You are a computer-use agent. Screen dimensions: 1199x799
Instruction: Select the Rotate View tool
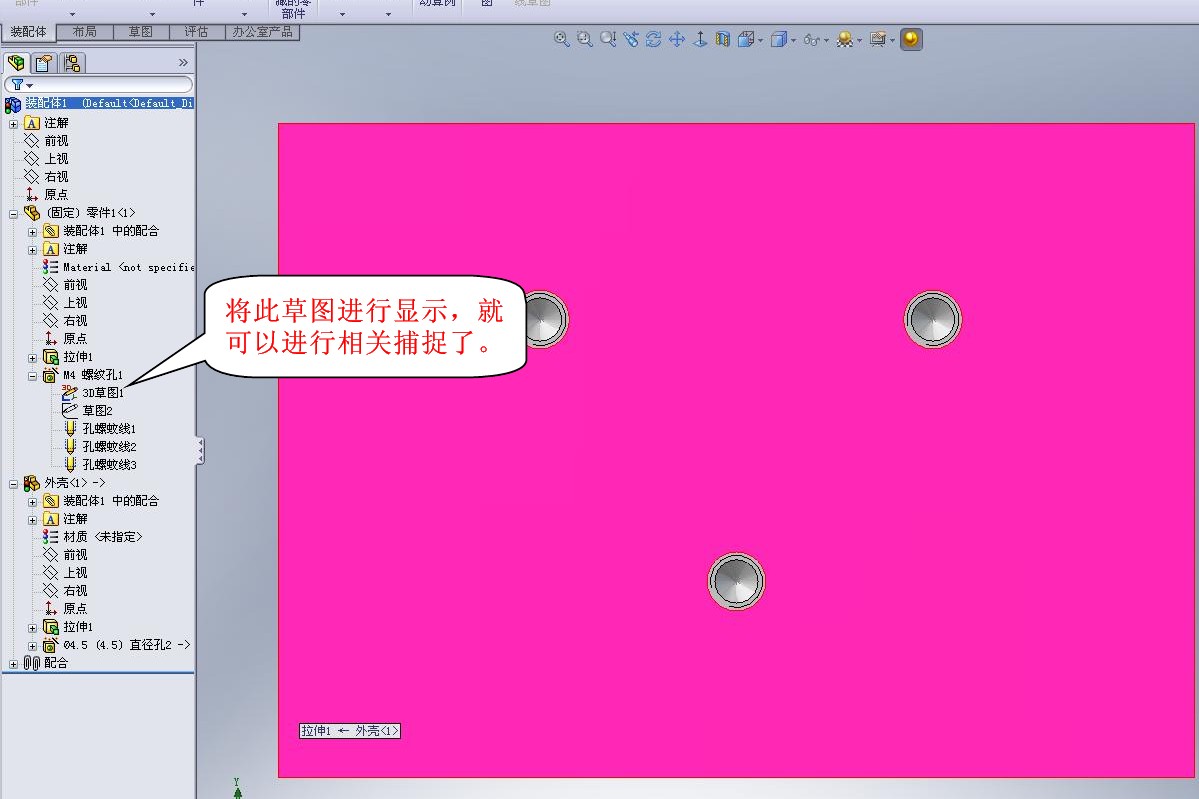point(654,39)
